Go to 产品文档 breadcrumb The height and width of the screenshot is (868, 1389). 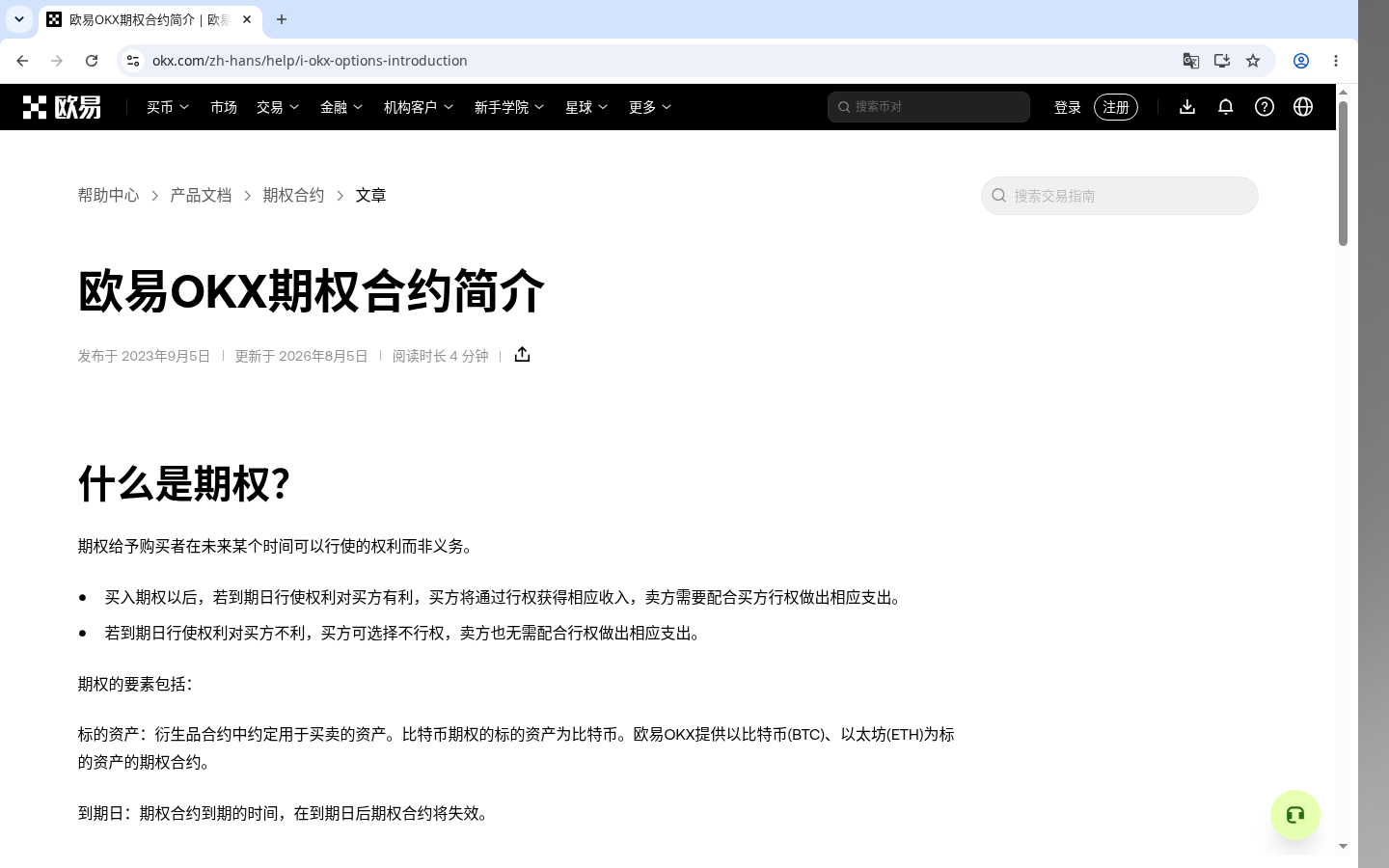tap(201, 195)
